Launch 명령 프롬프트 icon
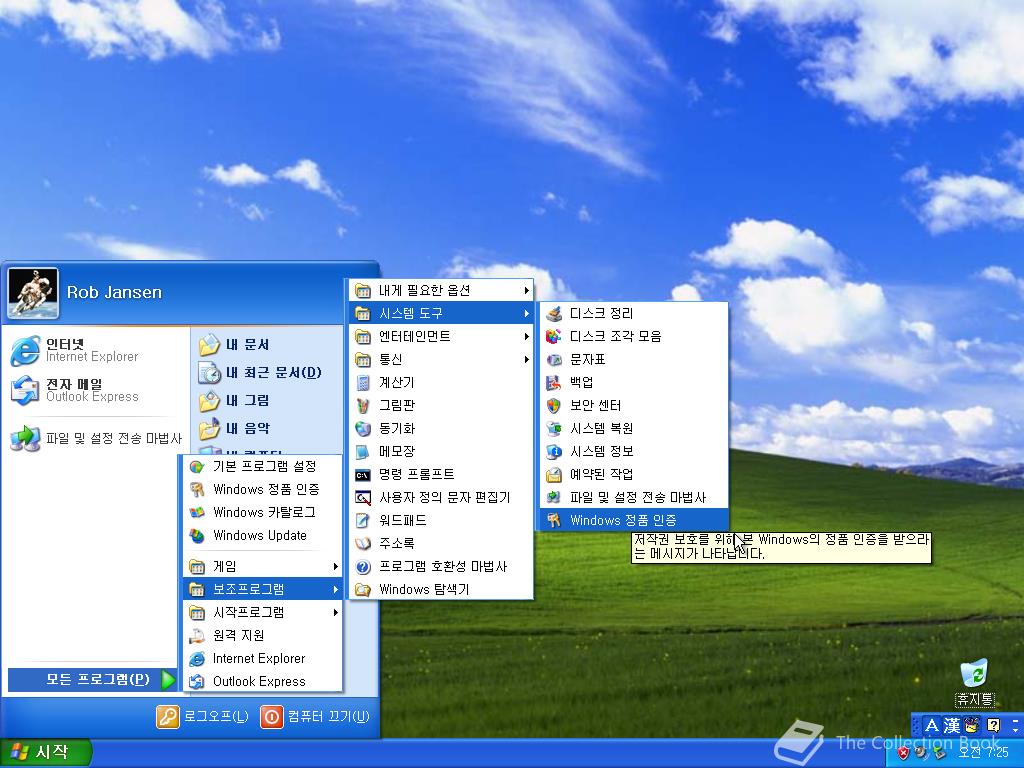This screenshot has width=1024, height=768. tap(363, 475)
